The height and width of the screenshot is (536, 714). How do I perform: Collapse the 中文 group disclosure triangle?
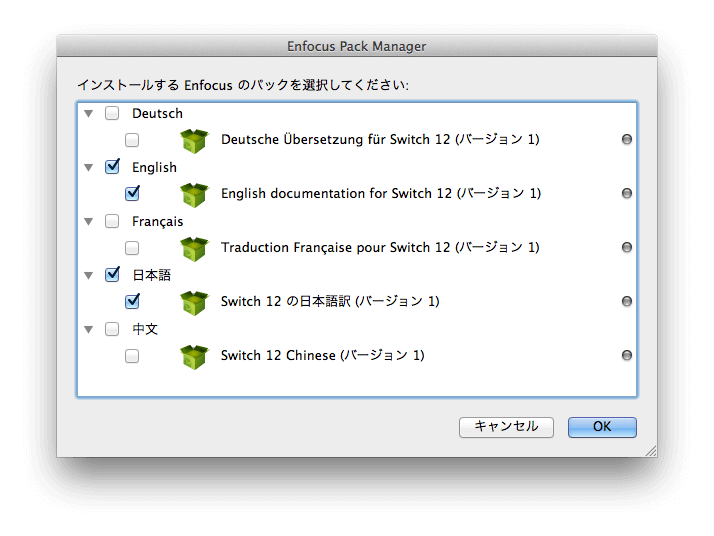pos(89,330)
